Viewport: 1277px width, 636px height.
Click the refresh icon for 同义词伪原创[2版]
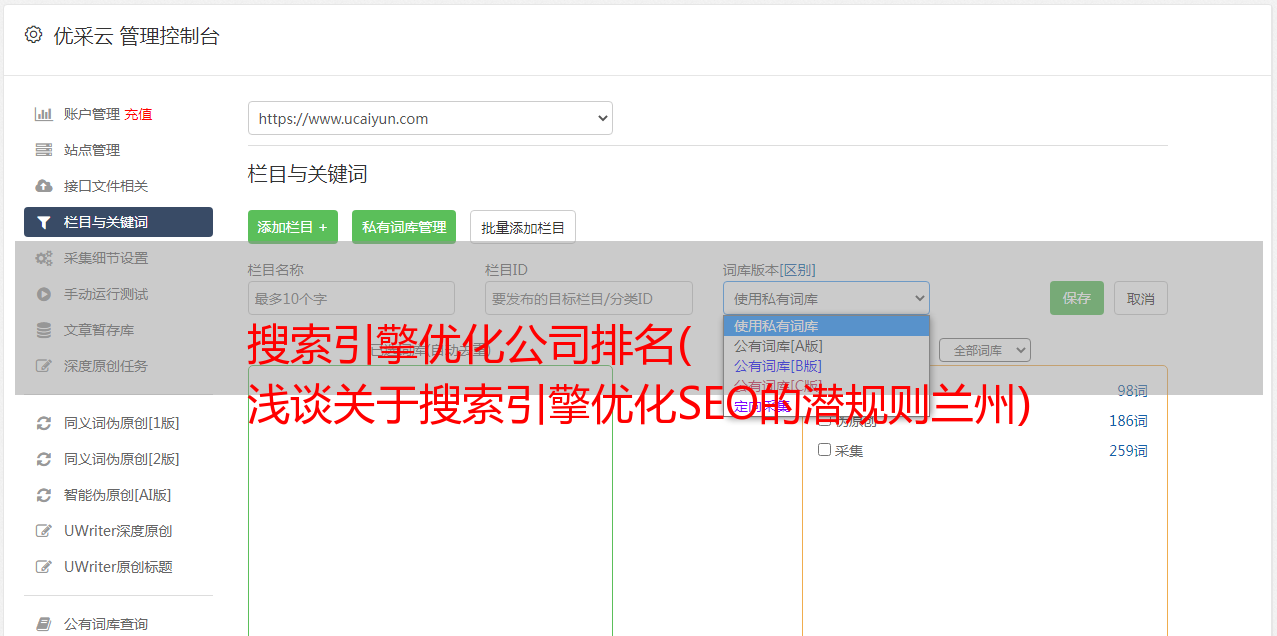[43, 459]
